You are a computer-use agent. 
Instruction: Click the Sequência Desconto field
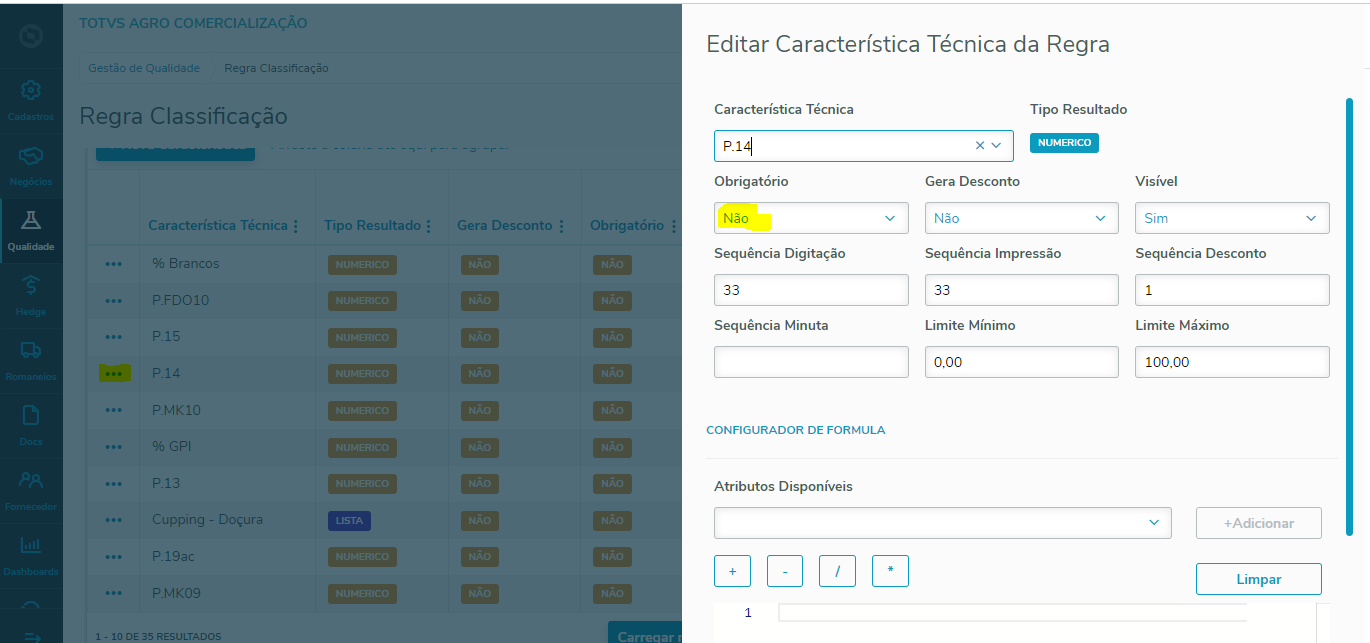[1232, 290]
